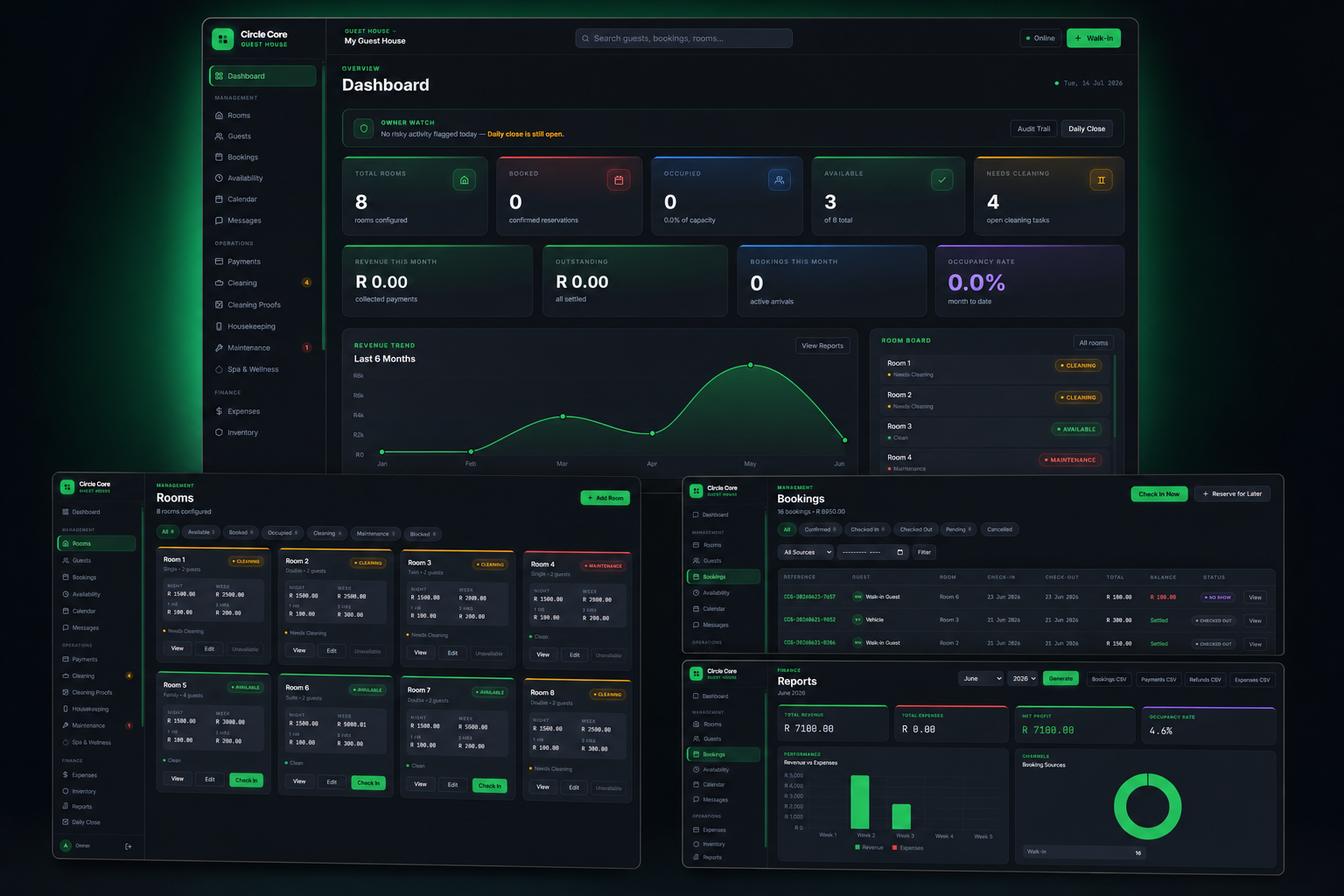Click the Add Room button
This screenshot has height=896, width=1344.
605,498
